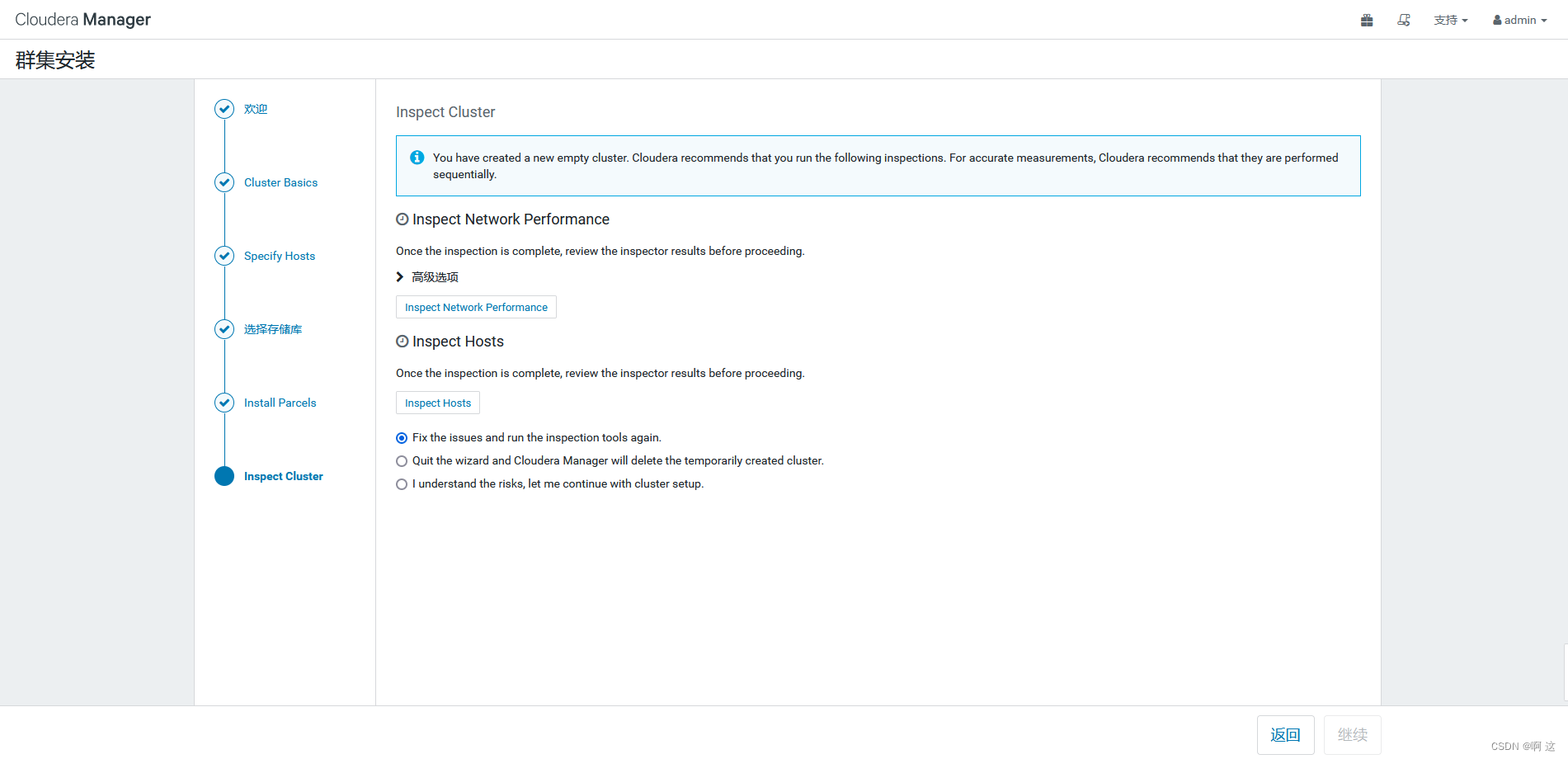Click the 选择存储库 step checkmark icon

(224, 329)
